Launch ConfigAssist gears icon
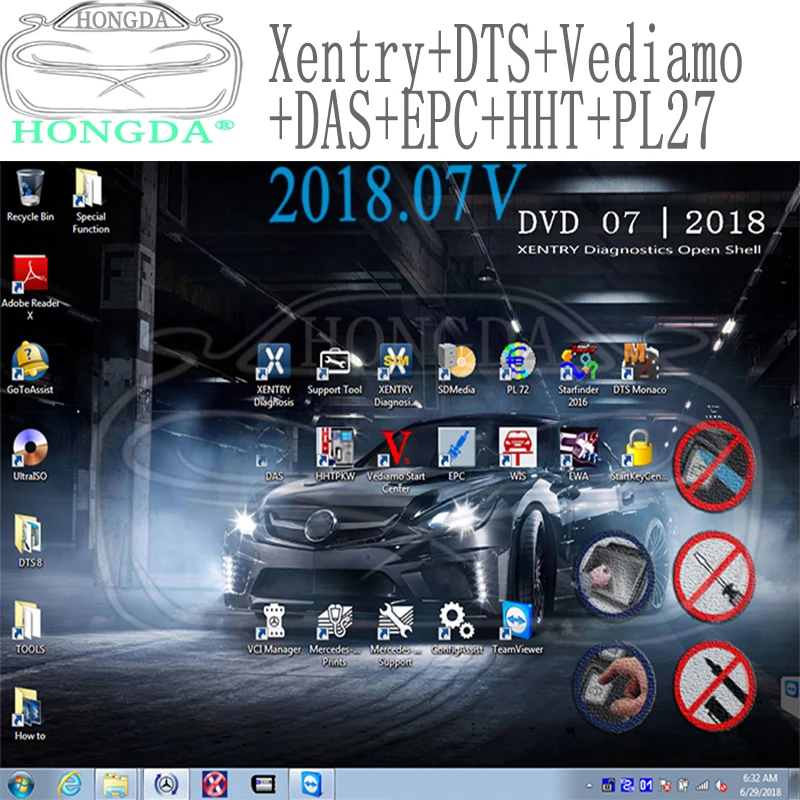Screen dimensions: 800x800 (457, 629)
